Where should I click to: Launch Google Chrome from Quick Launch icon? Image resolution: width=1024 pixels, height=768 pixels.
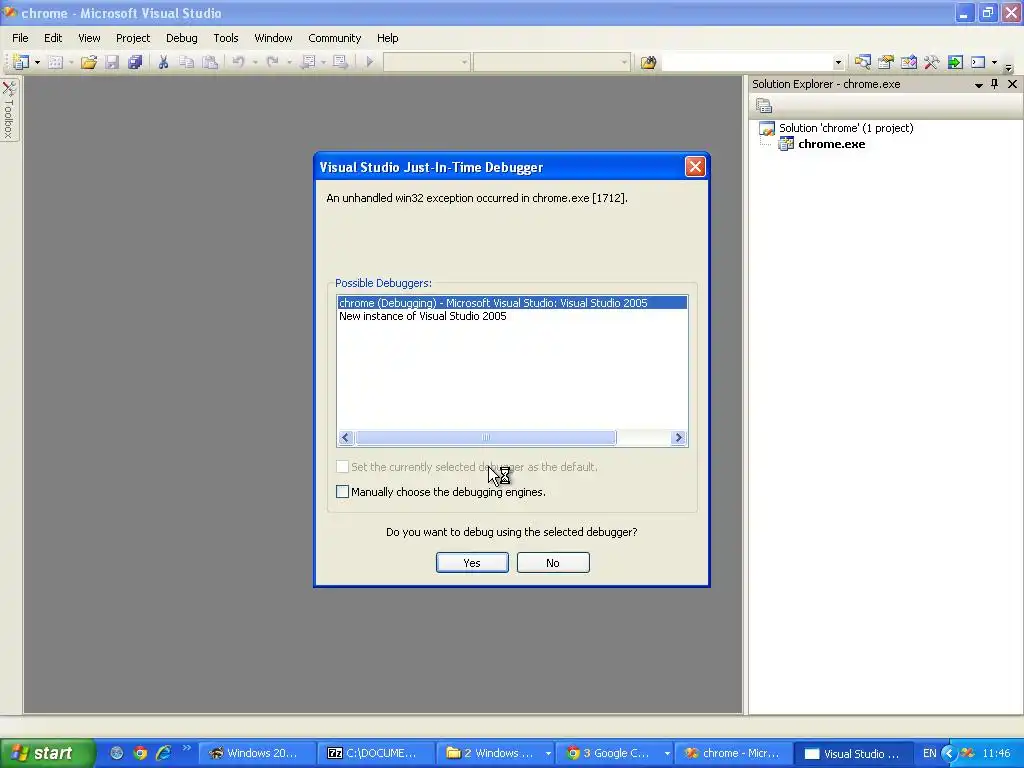[140, 753]
